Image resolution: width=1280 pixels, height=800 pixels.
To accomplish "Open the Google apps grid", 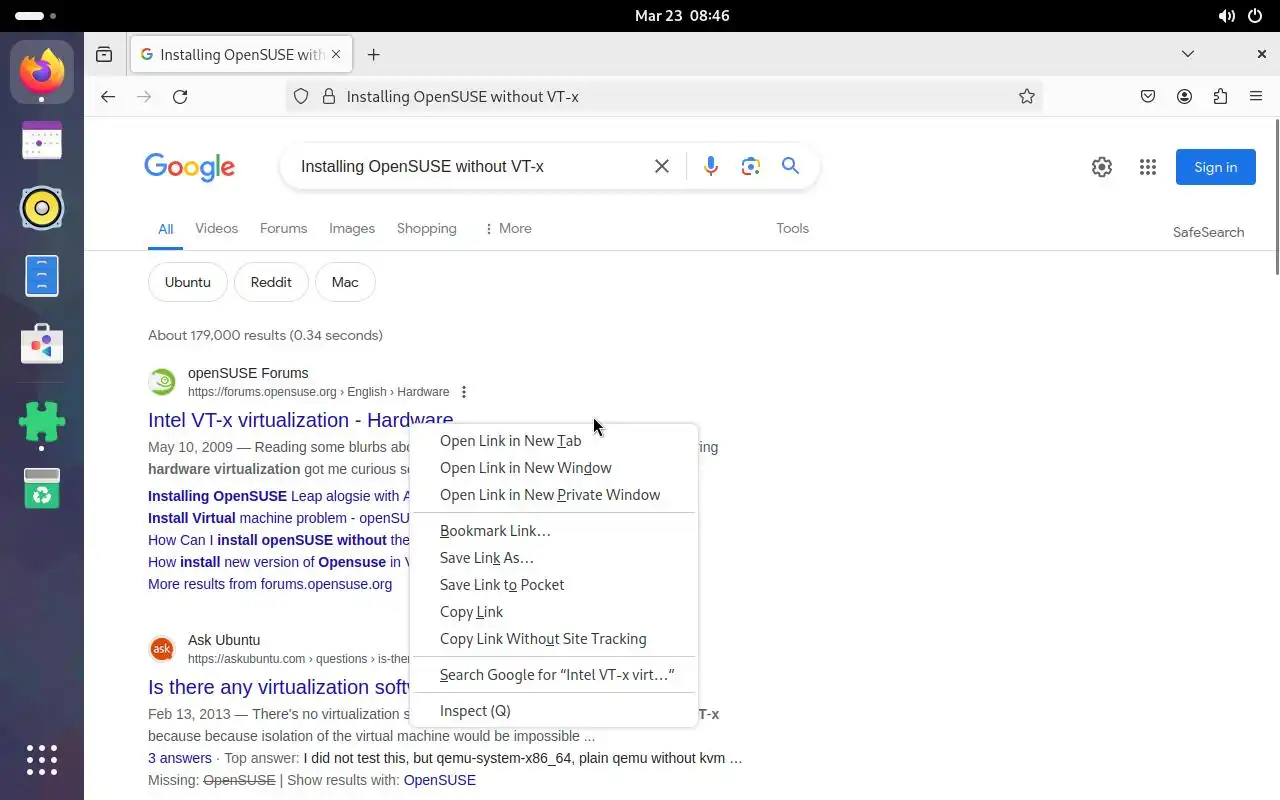I will (x=1148, y=167).
